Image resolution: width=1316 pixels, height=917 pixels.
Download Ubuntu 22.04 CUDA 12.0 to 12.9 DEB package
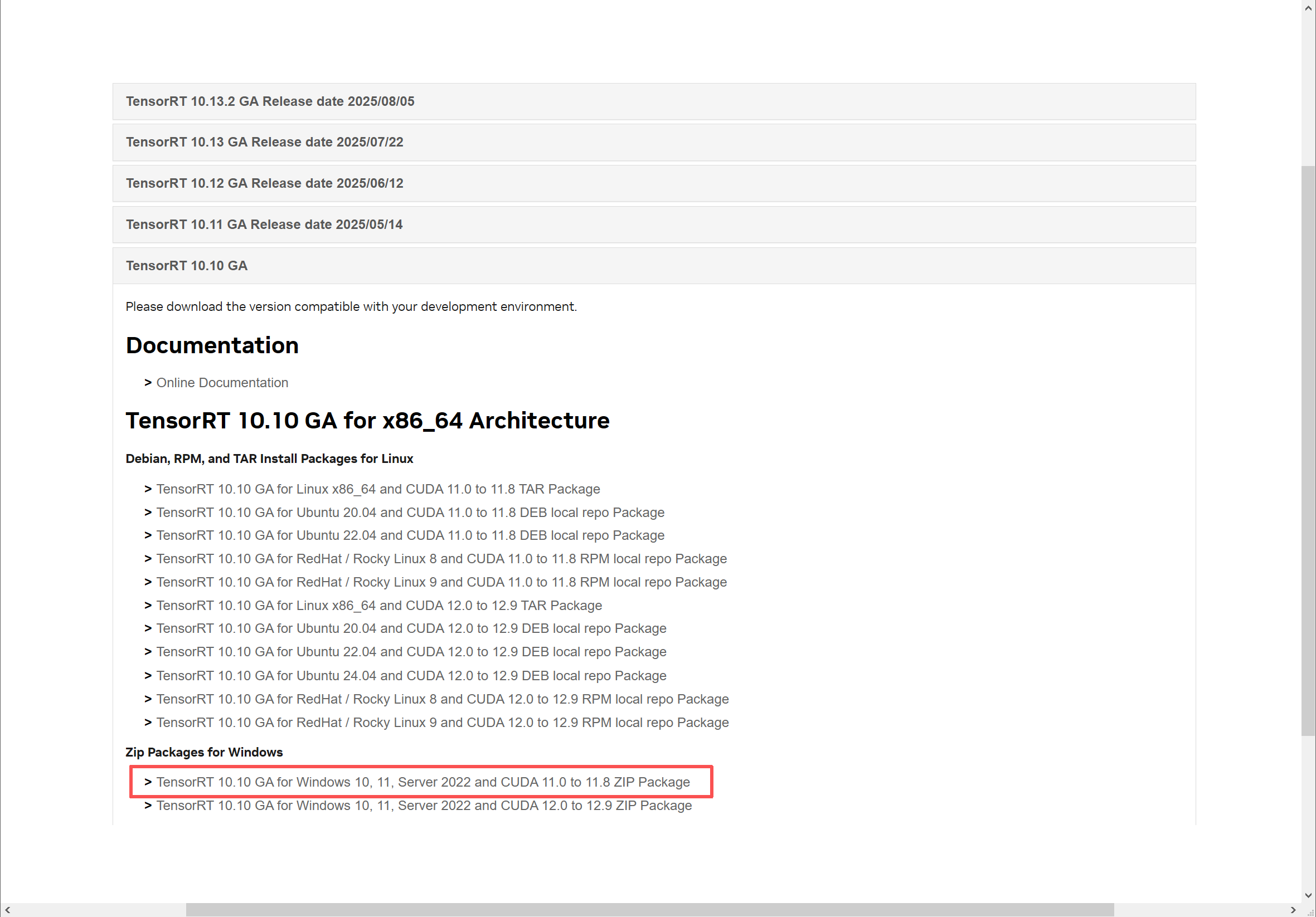[x=411, y=652]
